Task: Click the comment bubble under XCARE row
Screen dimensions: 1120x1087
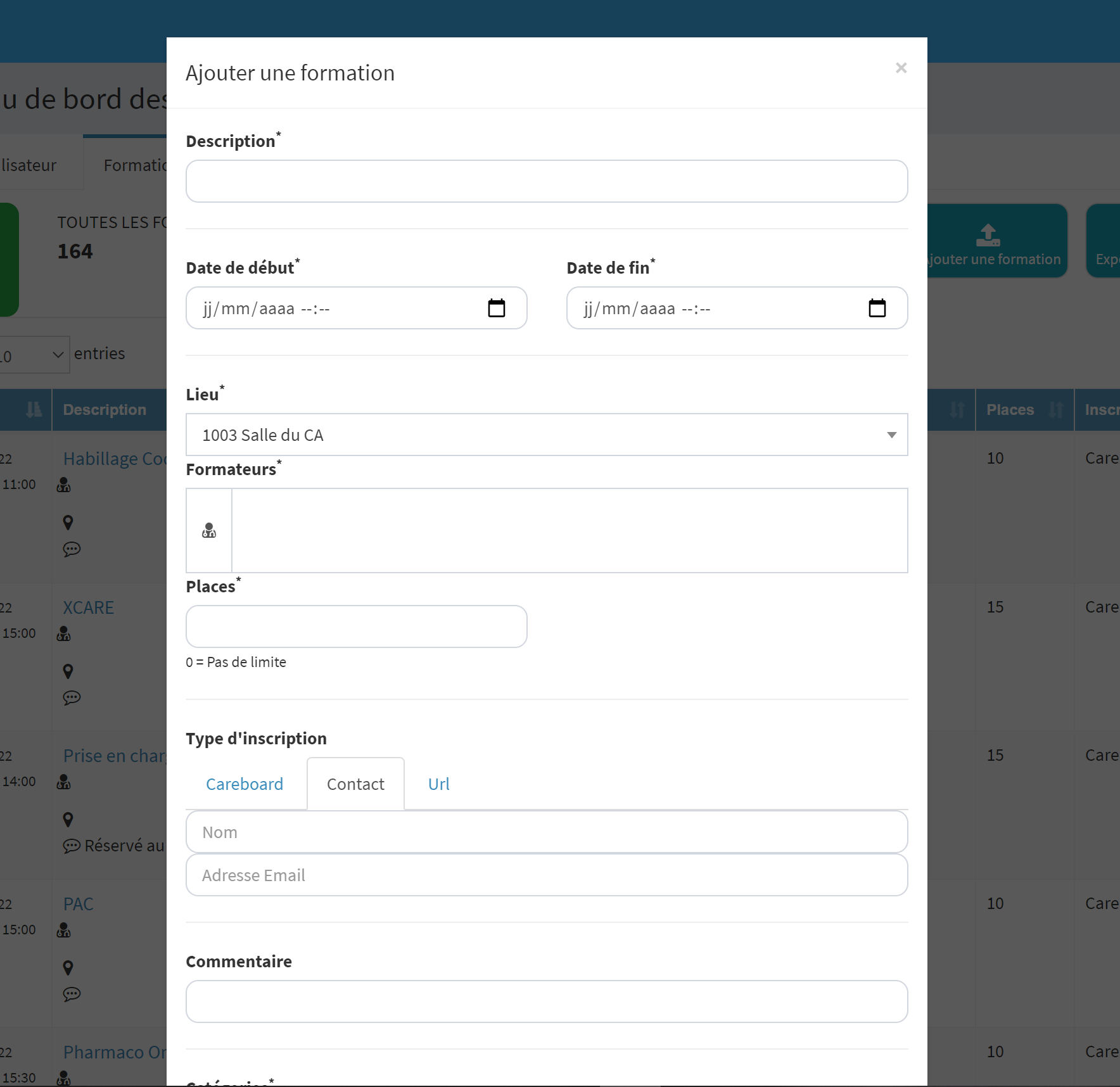Action: tap(72, 698)
